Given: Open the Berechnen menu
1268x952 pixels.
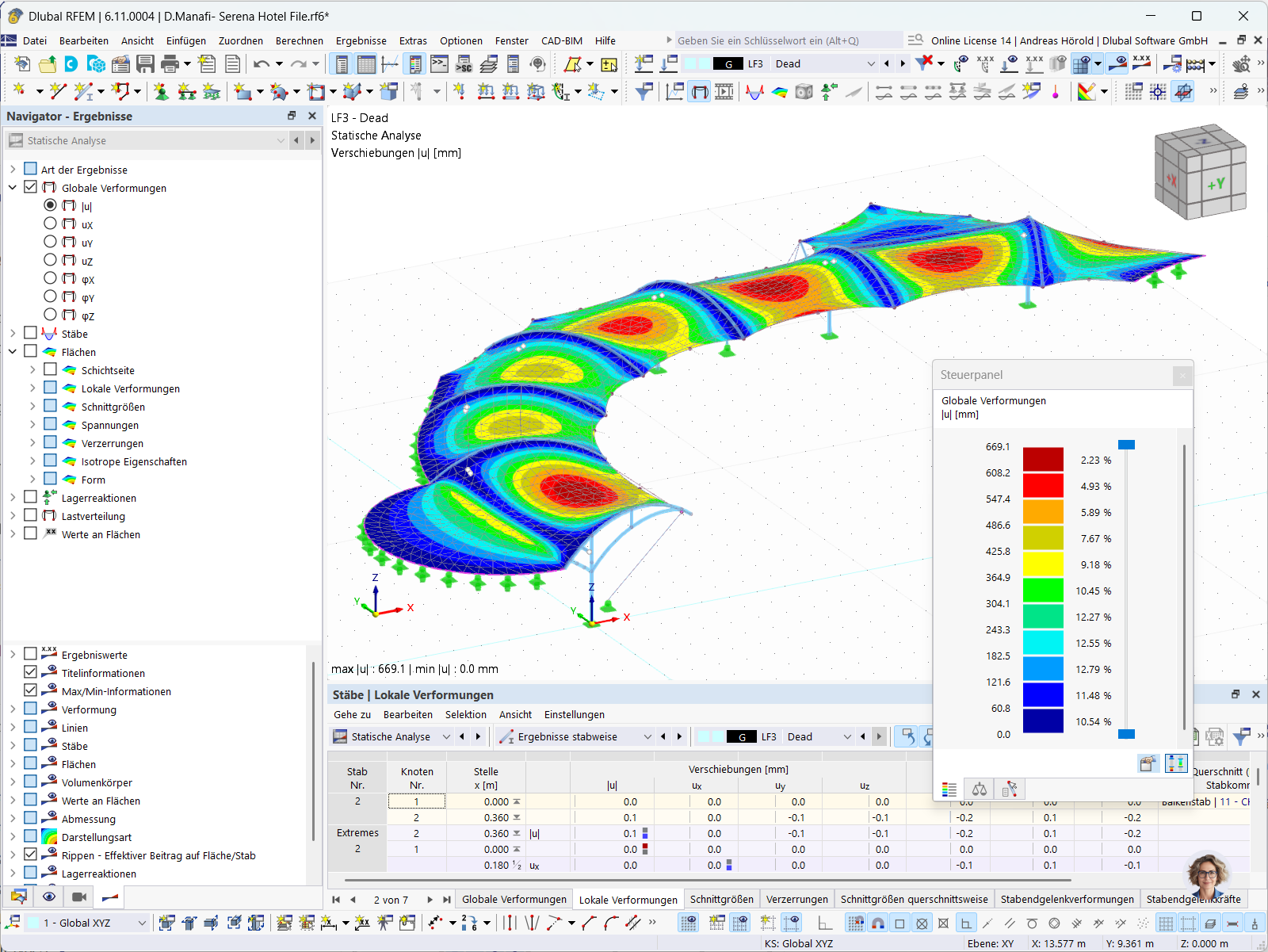Looking at the screenshot, I should tap(300, 40).
